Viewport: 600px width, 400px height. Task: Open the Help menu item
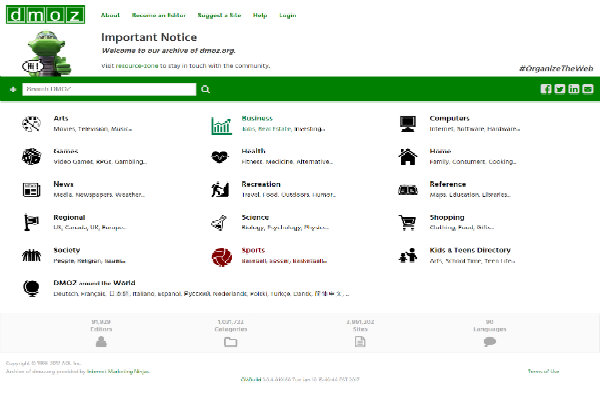pos(260,15)
